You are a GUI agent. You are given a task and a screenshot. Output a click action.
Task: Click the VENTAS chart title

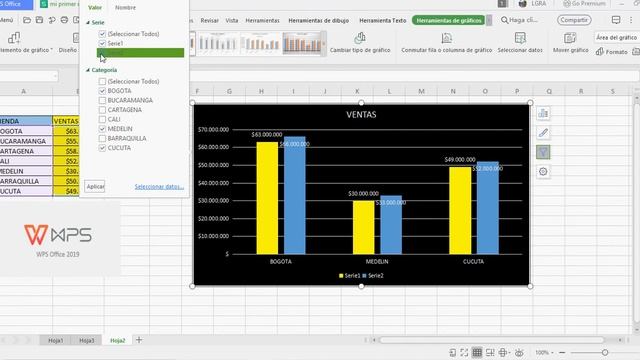tap(361, 115)
